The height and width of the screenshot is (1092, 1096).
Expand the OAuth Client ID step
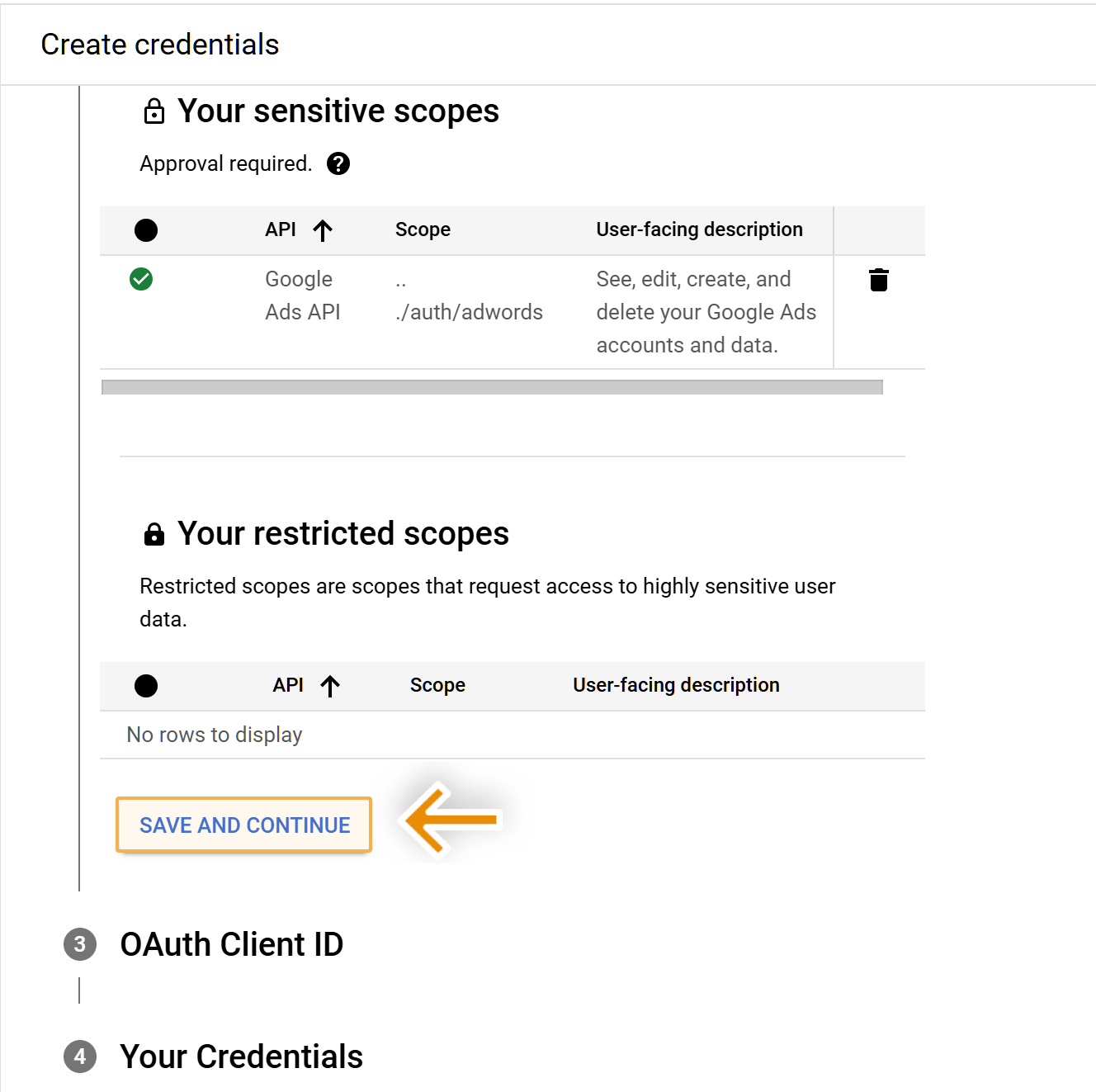pos(232,944)
